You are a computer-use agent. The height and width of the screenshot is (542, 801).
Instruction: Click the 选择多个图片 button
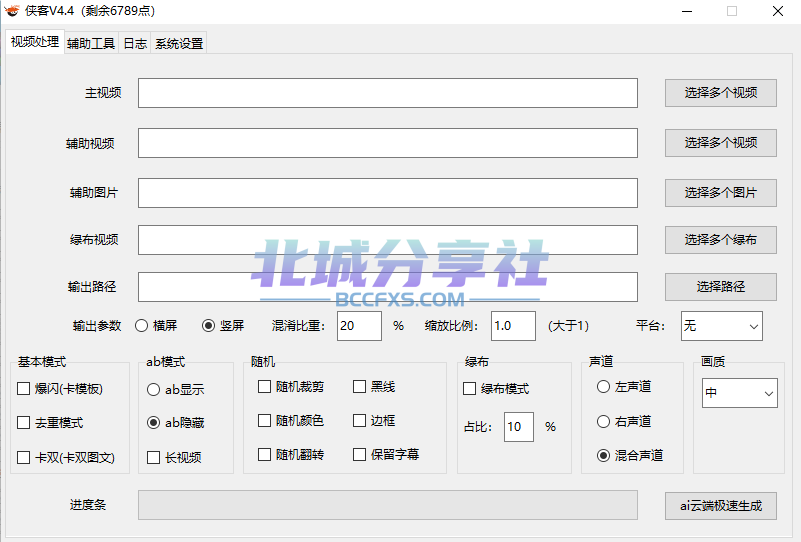(x=721, y=193)
